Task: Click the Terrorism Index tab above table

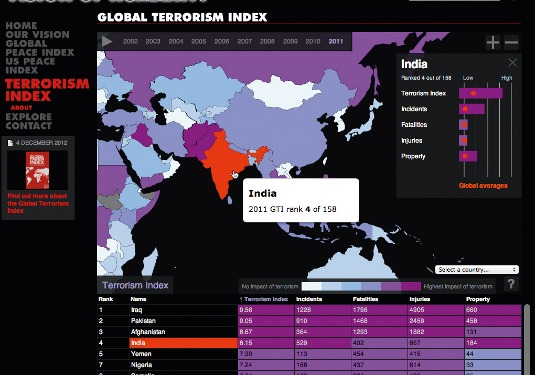Action: coord(135,285)
